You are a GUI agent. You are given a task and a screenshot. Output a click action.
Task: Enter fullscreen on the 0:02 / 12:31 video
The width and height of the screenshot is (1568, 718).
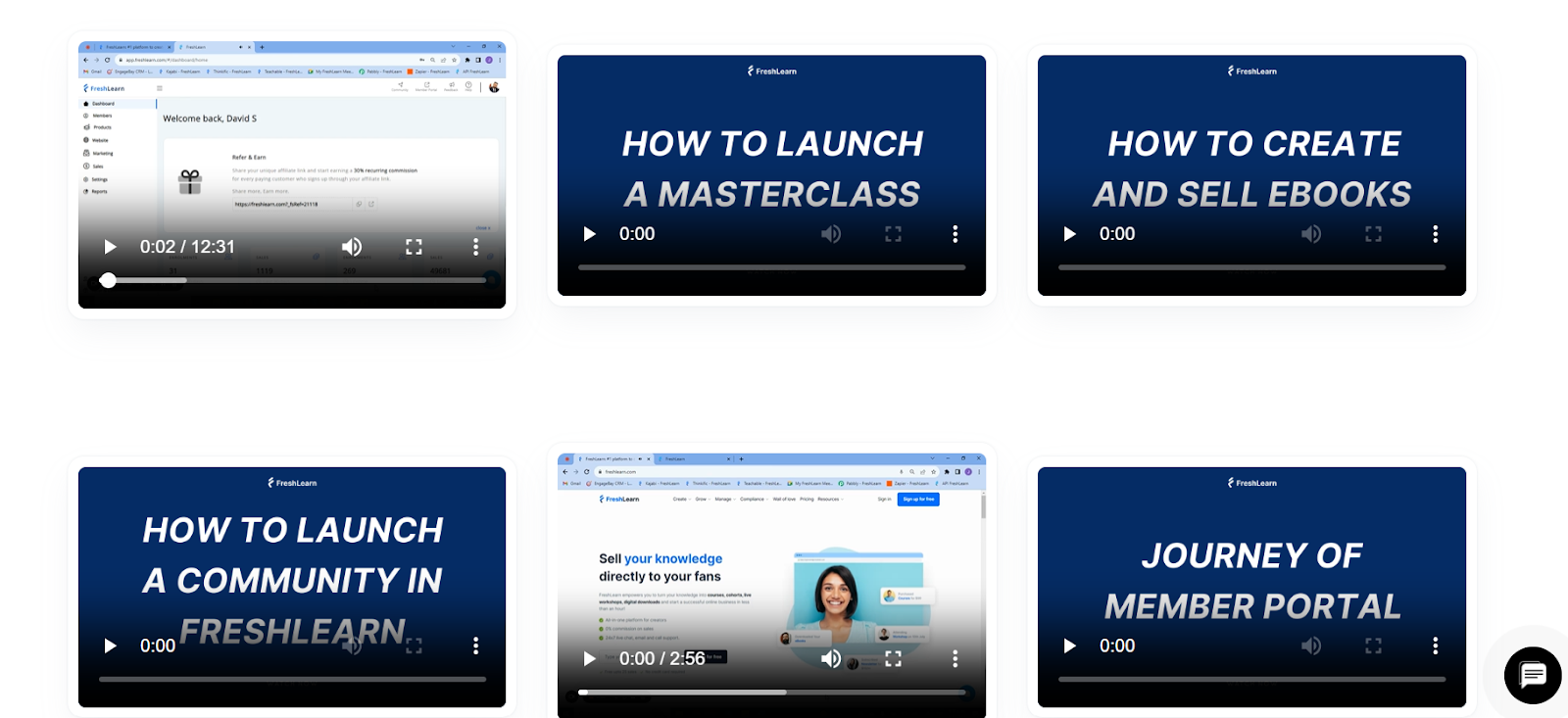[x=414, y=247]
